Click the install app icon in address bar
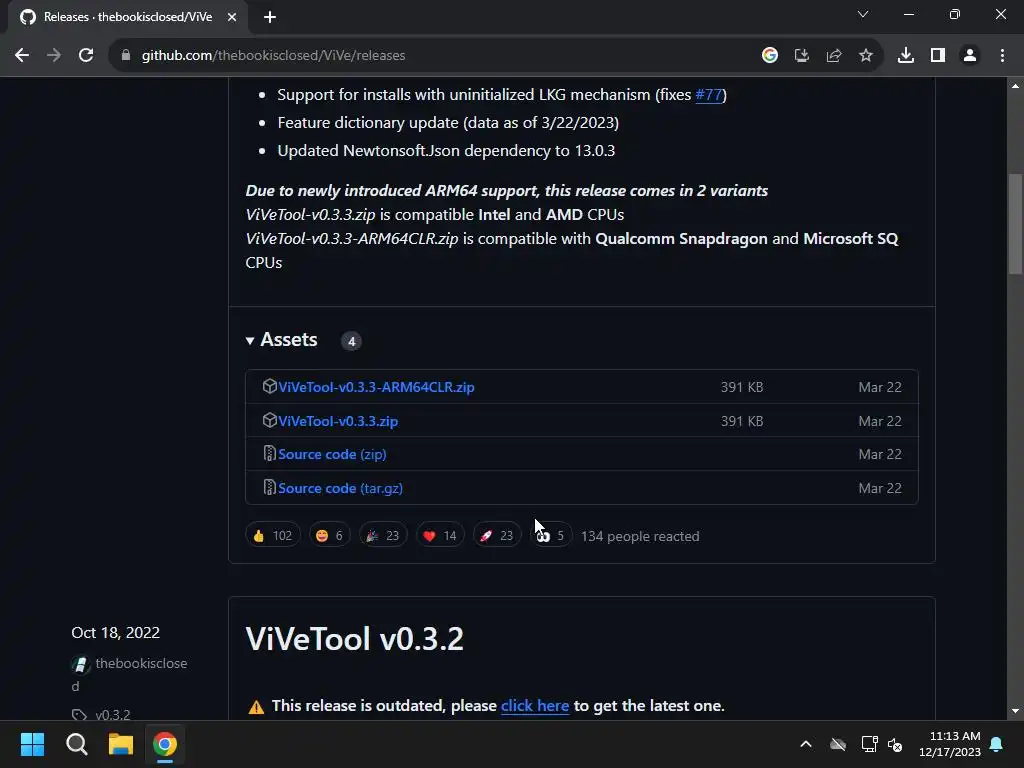 pyautogui.click(x=802, y=56)
